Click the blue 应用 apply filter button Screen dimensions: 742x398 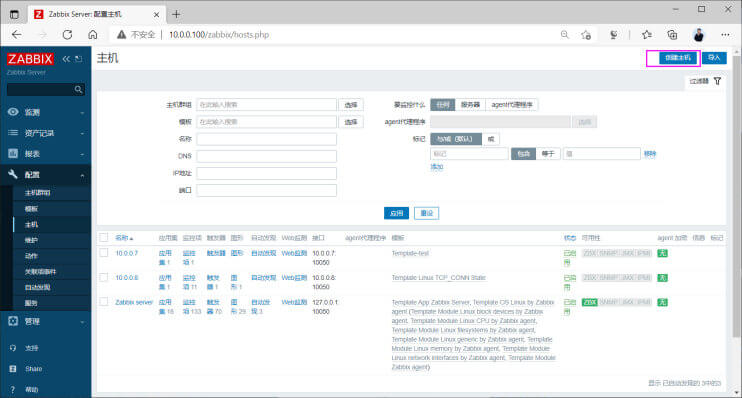click(396, 213)
